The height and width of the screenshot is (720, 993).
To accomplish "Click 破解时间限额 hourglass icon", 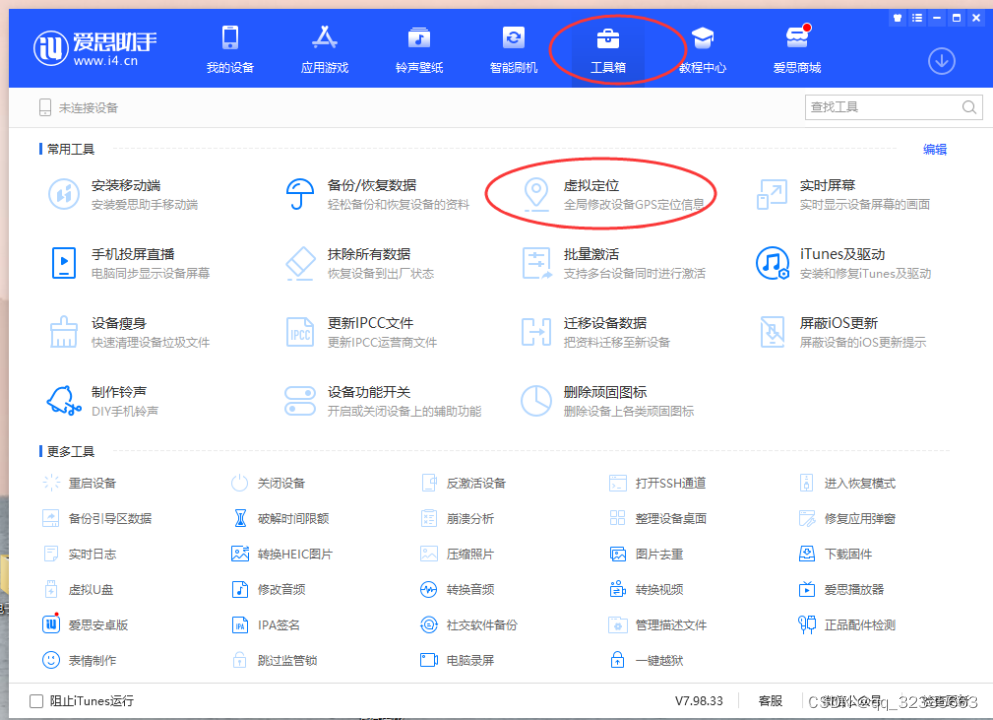I will point(240,519).
